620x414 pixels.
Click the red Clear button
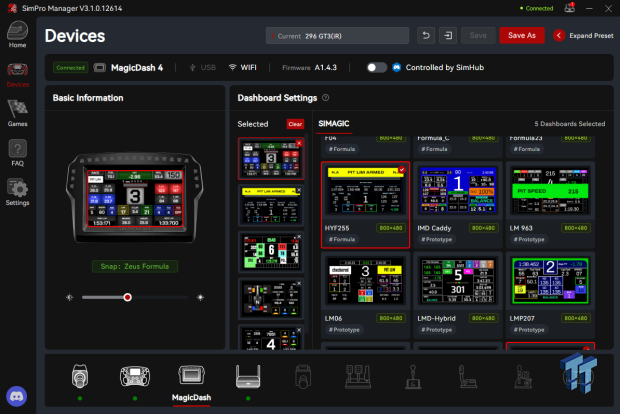(295, 124)
